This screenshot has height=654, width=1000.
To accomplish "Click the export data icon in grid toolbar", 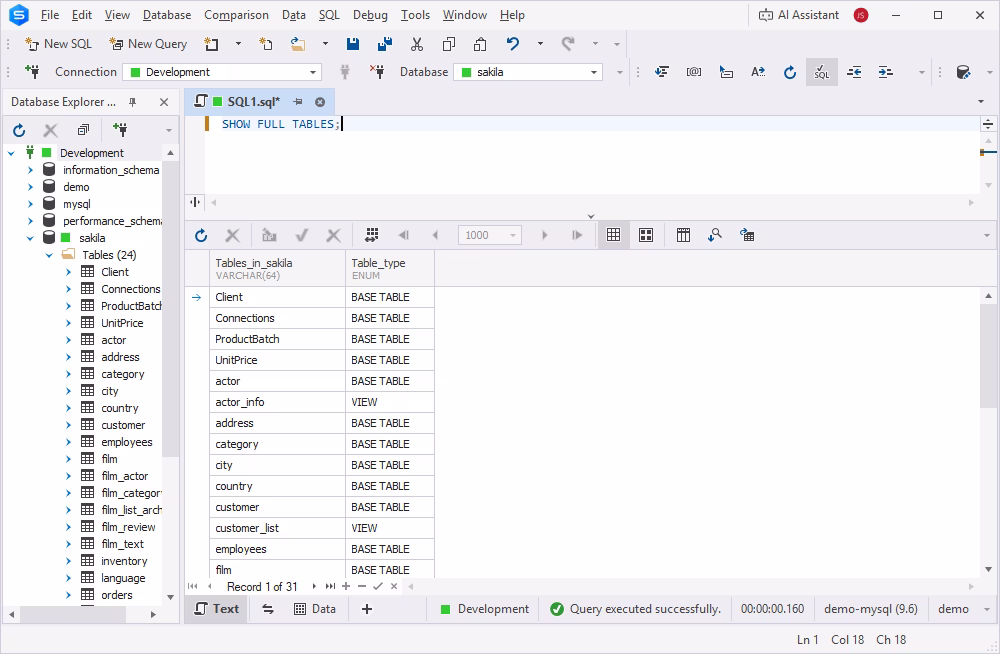I will [747, 235].
